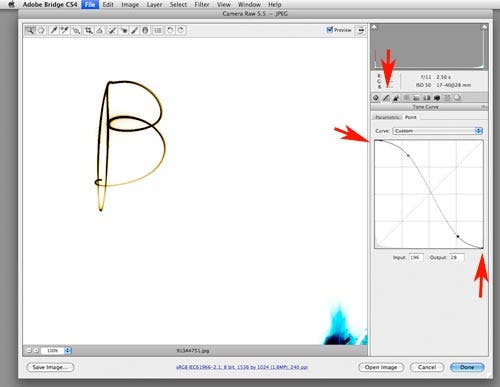The image size is (500, 387).
Task: Open the Layer menu
Action: pyautogui.click(x=154, y=5)
